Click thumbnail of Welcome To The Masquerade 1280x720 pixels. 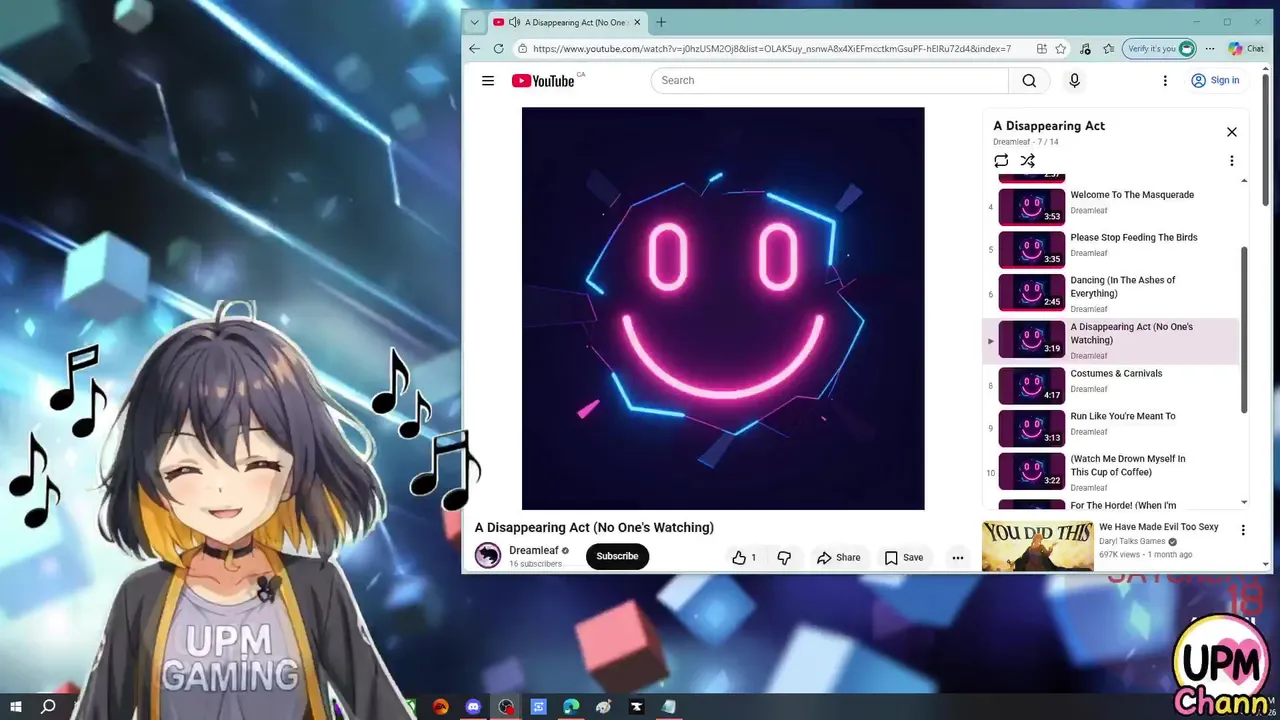pos(1032,207)
